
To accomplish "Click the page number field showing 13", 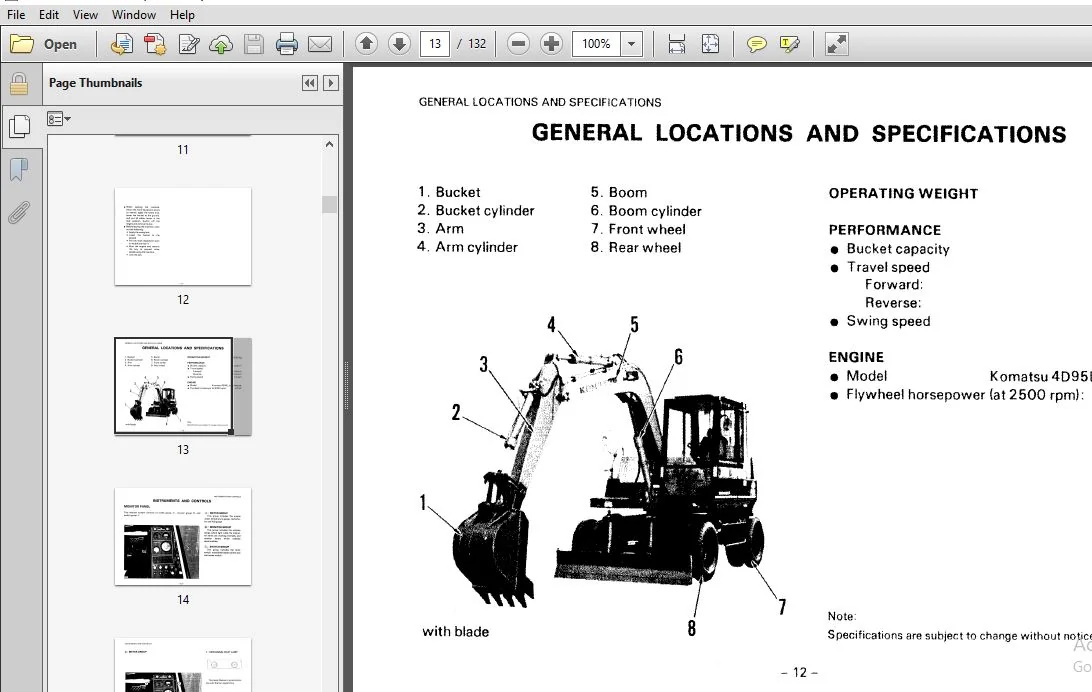I will [x=435, y=44].
